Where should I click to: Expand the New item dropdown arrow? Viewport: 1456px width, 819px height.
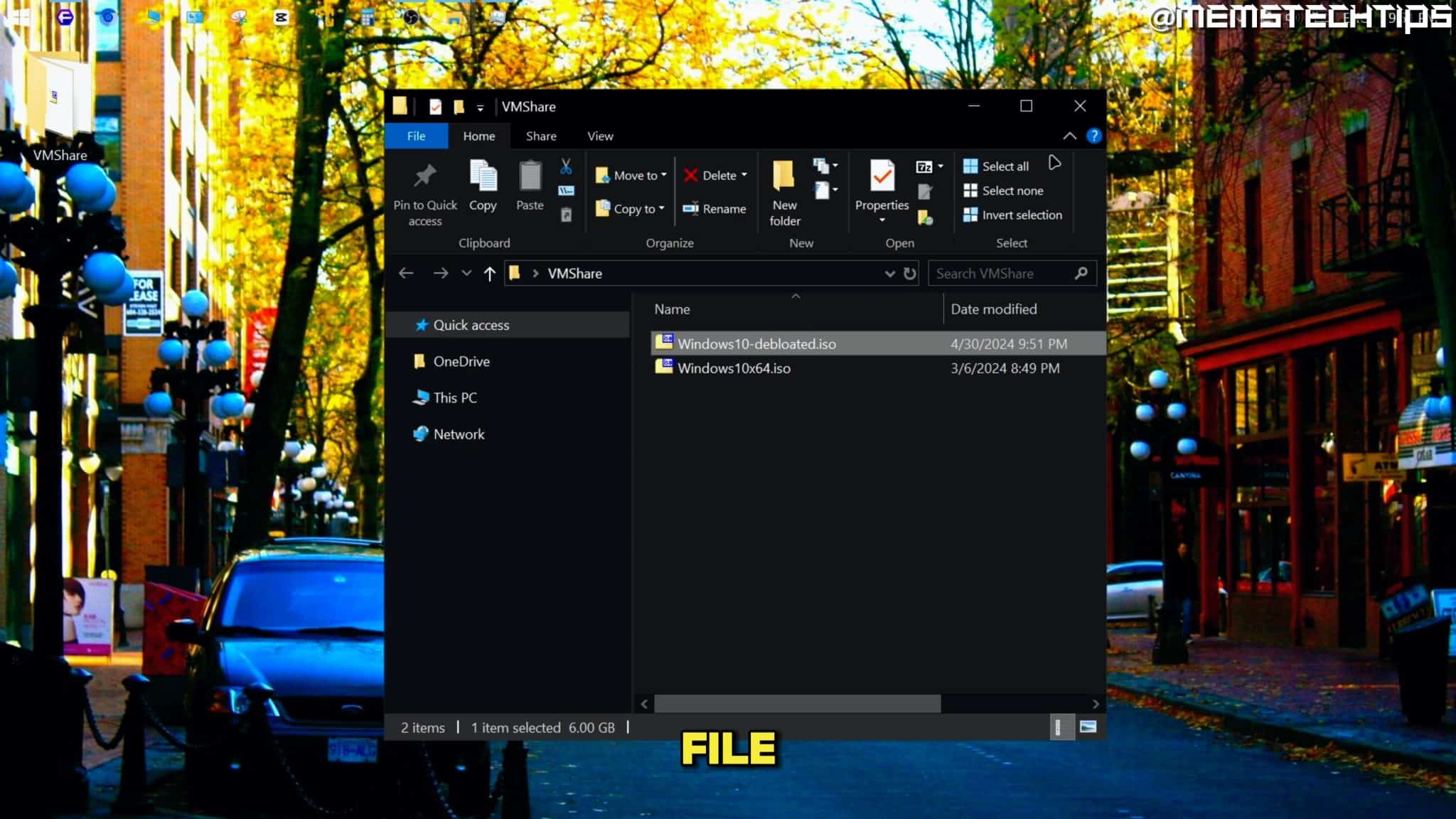pos(835,166)
